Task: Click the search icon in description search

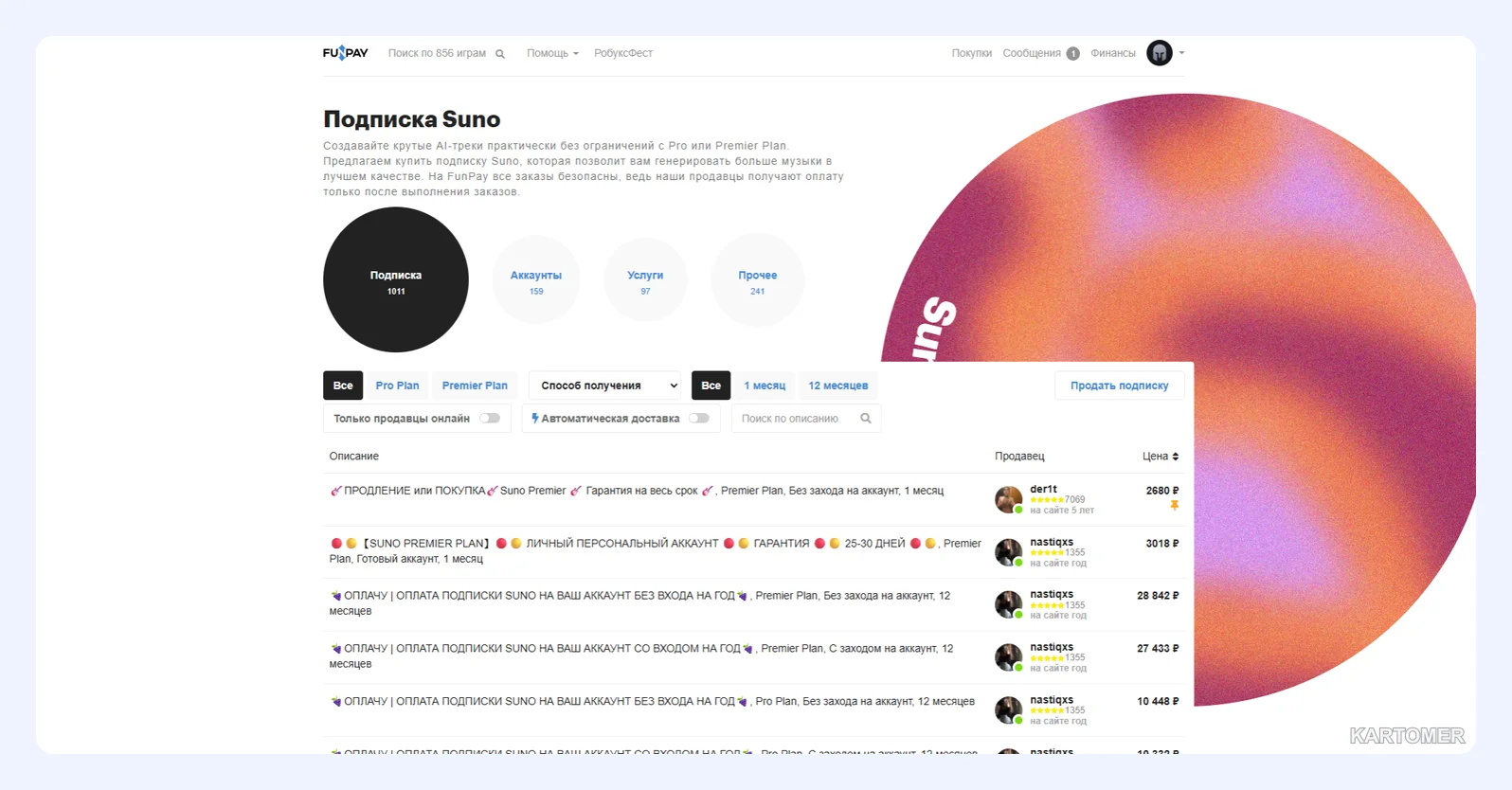Action: 865,418
